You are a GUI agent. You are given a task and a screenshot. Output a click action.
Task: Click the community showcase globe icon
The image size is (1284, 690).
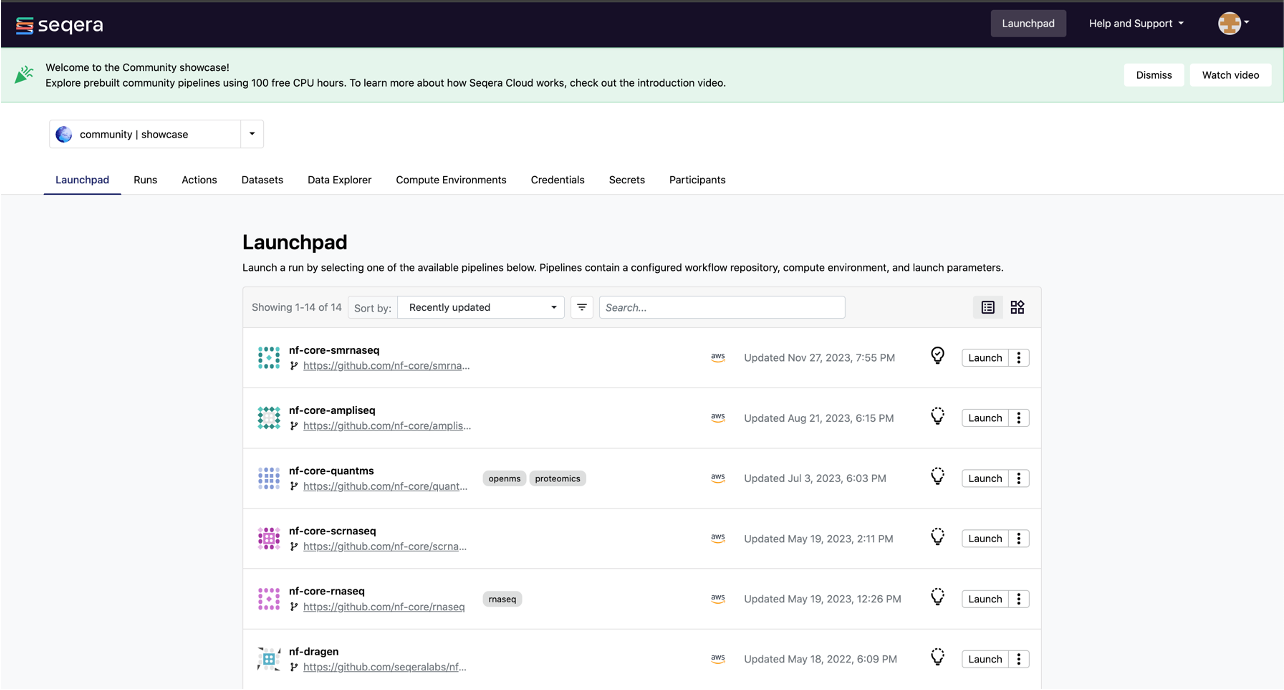tap(64, 134)
